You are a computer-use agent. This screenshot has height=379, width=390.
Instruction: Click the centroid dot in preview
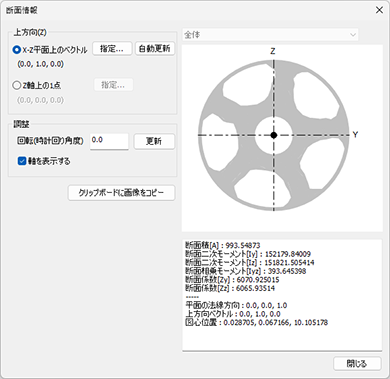274,135
